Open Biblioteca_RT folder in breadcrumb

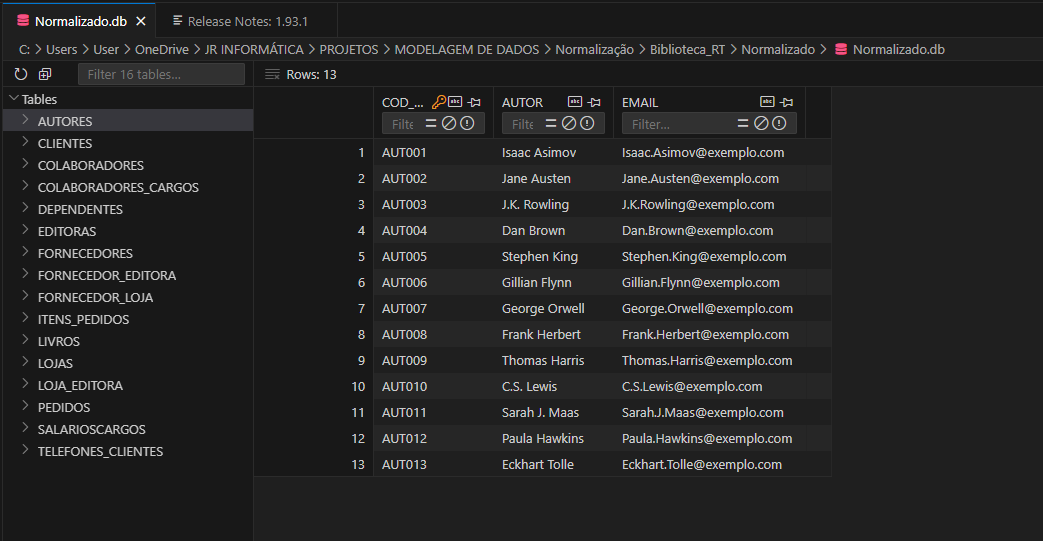point(687,49)
